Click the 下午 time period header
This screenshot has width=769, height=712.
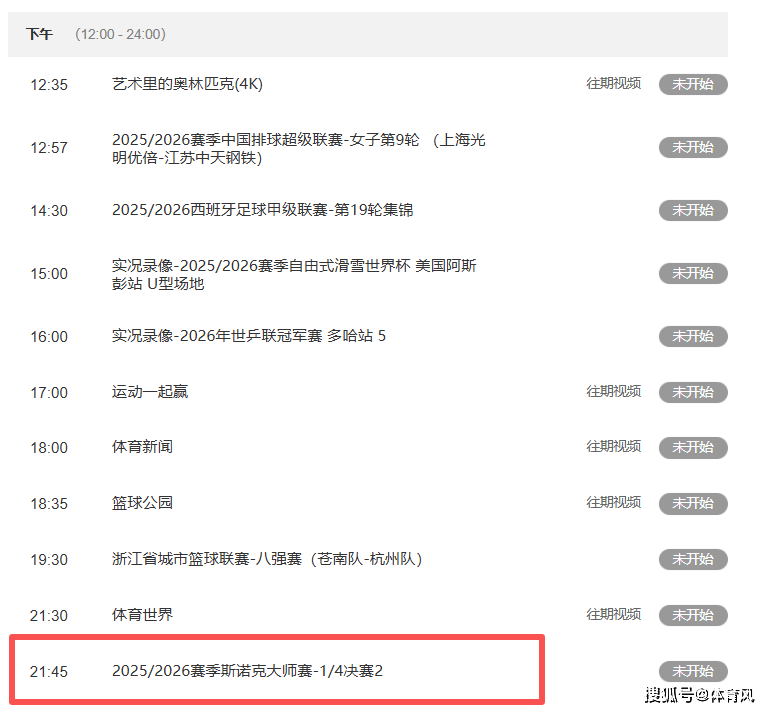(40, 34)
